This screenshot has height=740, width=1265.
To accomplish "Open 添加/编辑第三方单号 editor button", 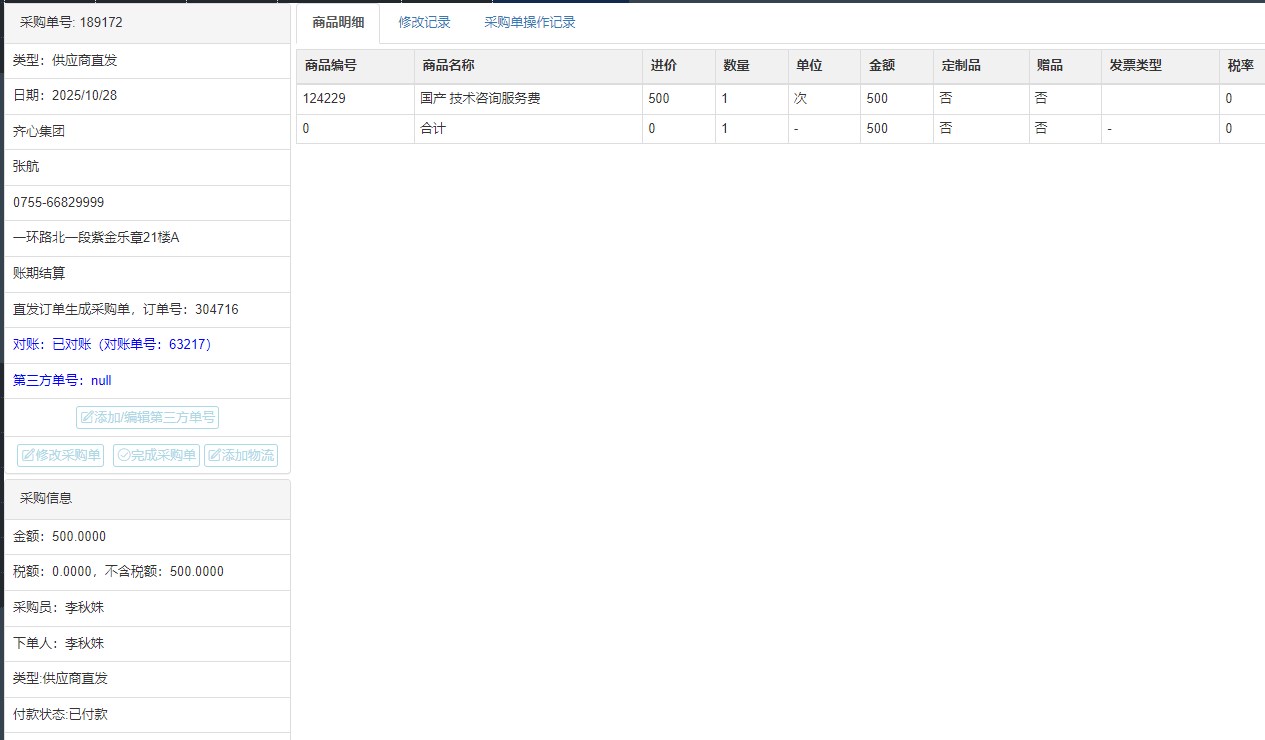I will click(x=147, y=417).
